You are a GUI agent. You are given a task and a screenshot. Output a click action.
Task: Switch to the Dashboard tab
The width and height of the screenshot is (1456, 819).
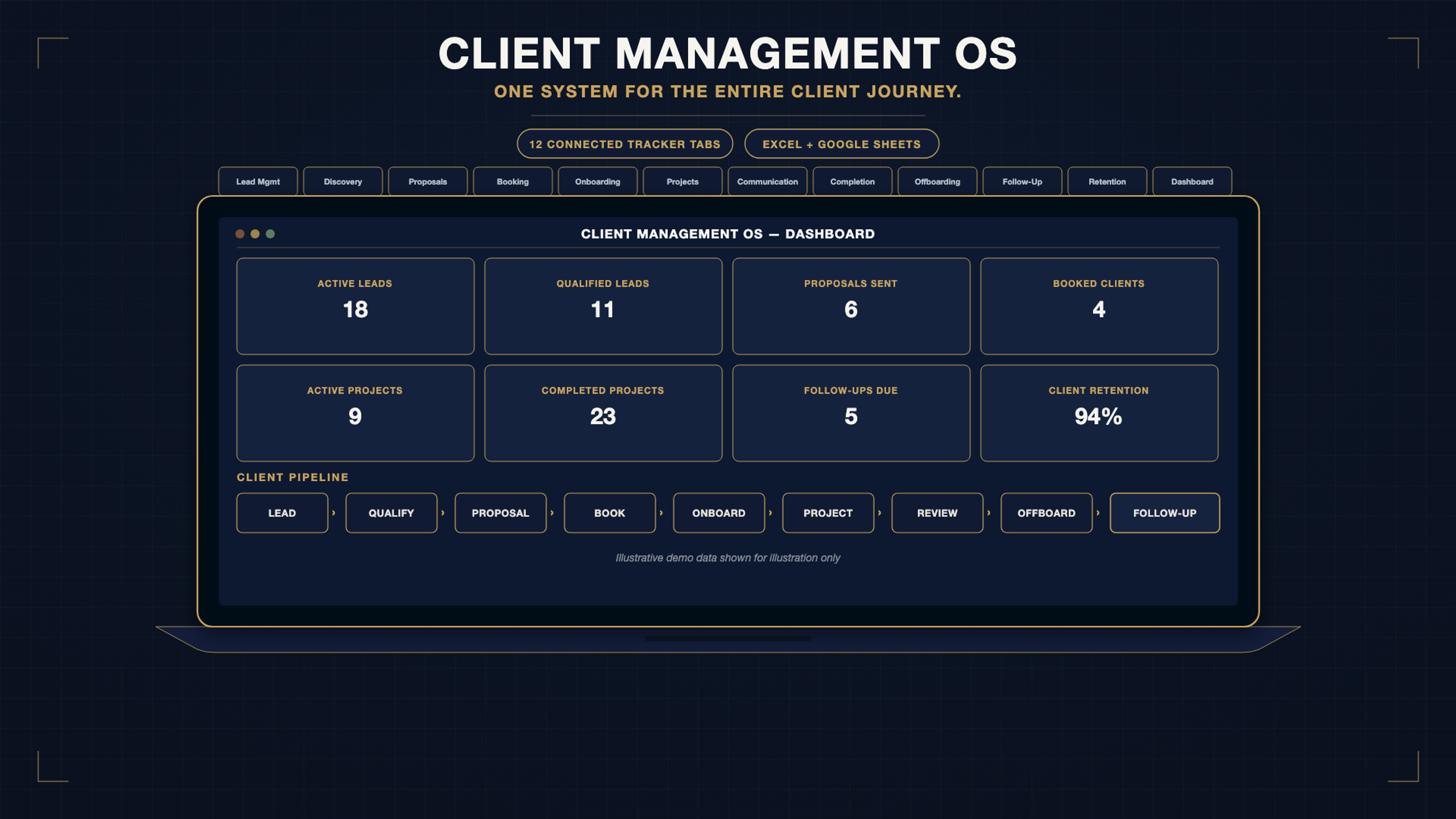(x=1192, y=181)
